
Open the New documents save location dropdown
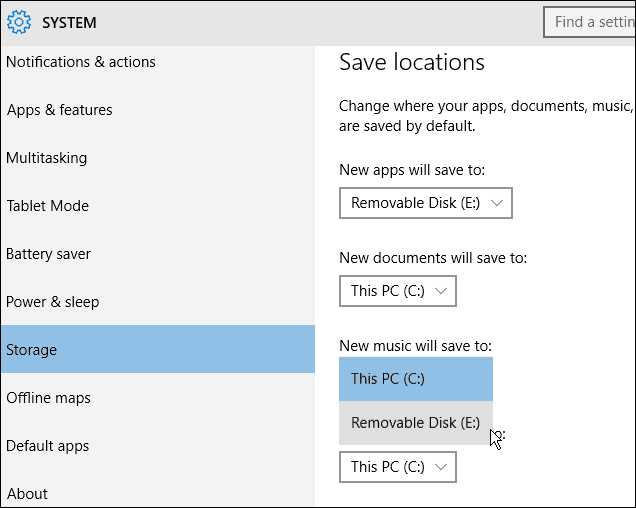[398, 291]
